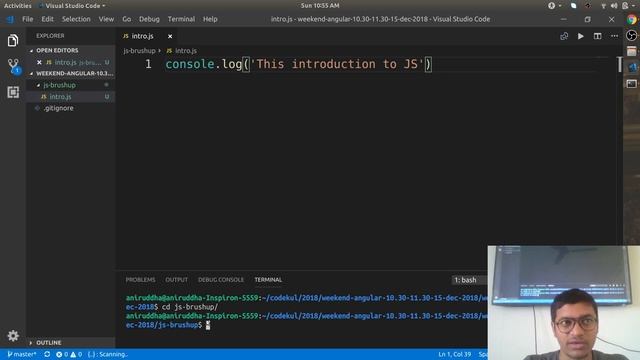Image resolution: width=640 pixels, height=360 pixels.
Task: Switch to the Debug Console tab
Action: click(x=220, y=280)
